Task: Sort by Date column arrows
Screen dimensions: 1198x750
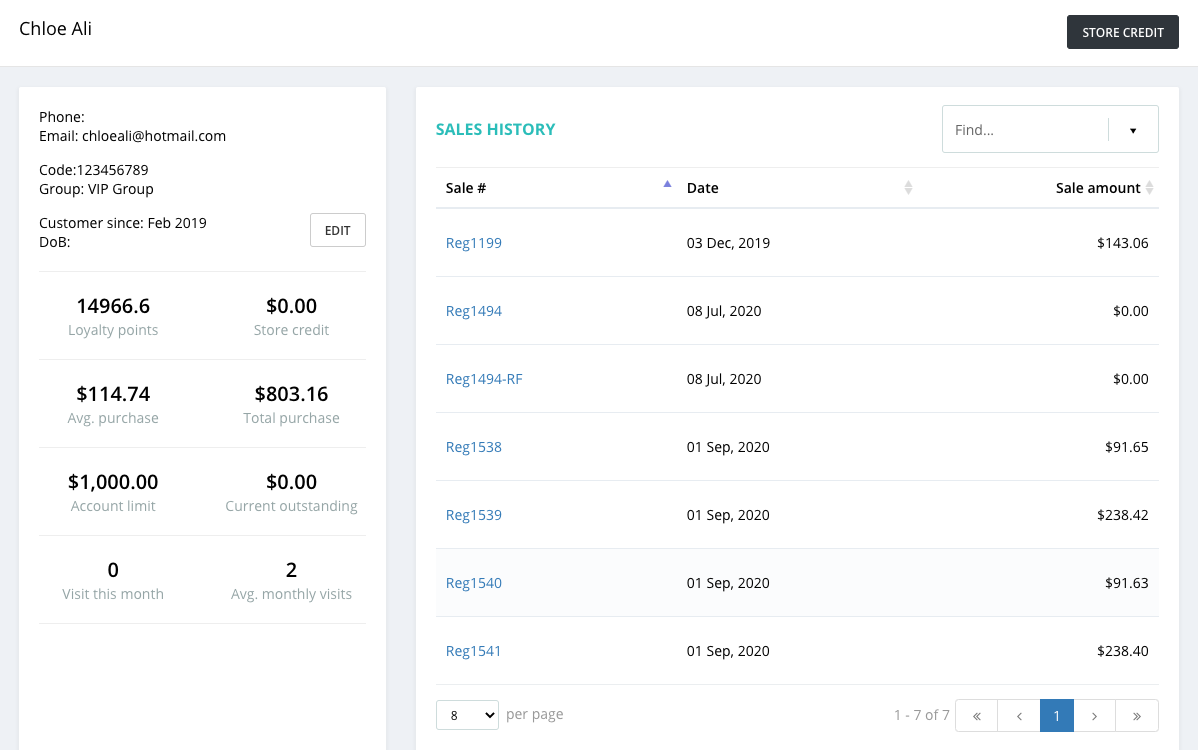Action: 908,188
